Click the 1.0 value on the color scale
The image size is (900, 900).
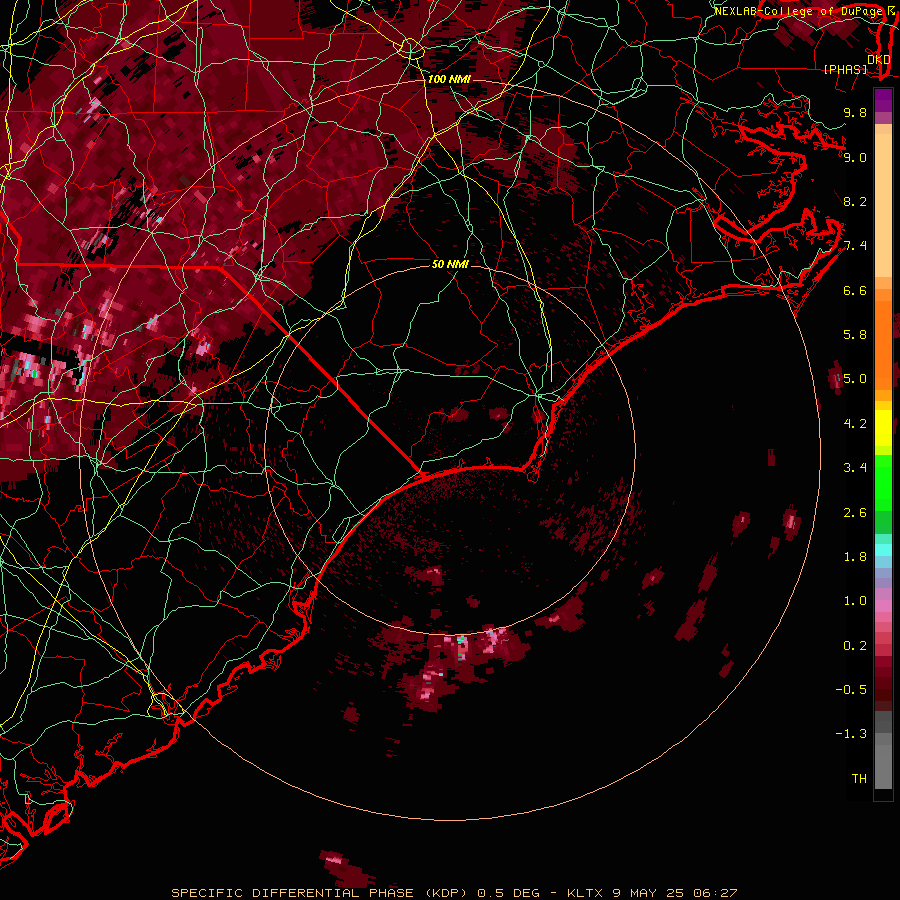[855, 601]
